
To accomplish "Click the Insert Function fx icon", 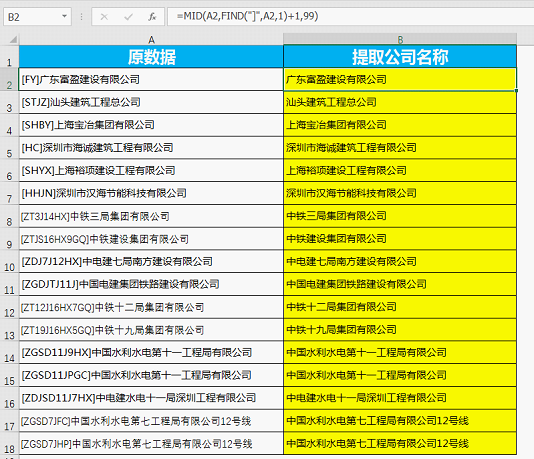I will pos(152,17).
